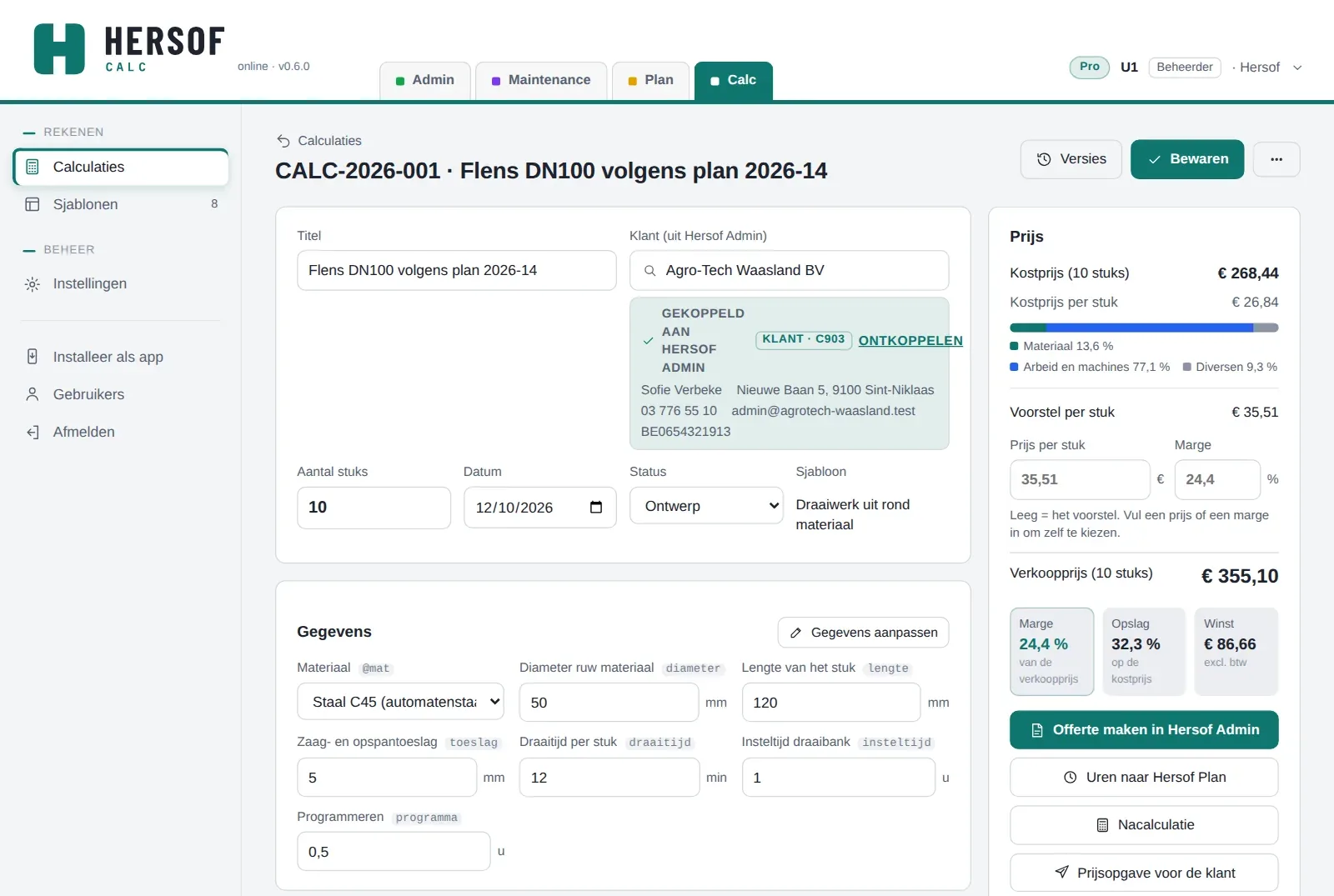1334x896 pixels.
Task: Expand the Hersof account chevron menu
Action: [1297, 68]
